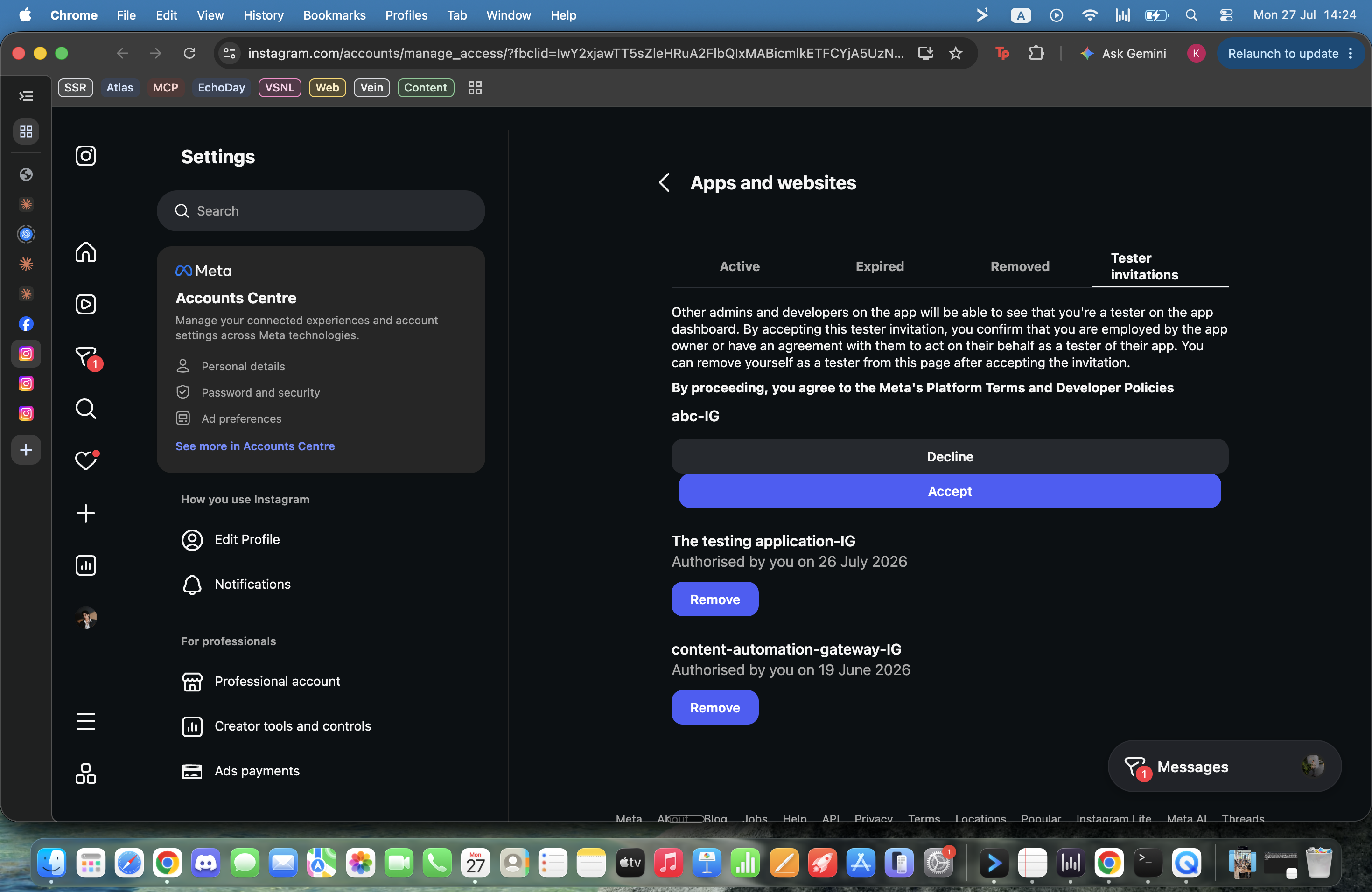Open the grid view icon after Content
Viewport: 1372px width, 892px height.
pyautogui.click(x=475, y=88)
